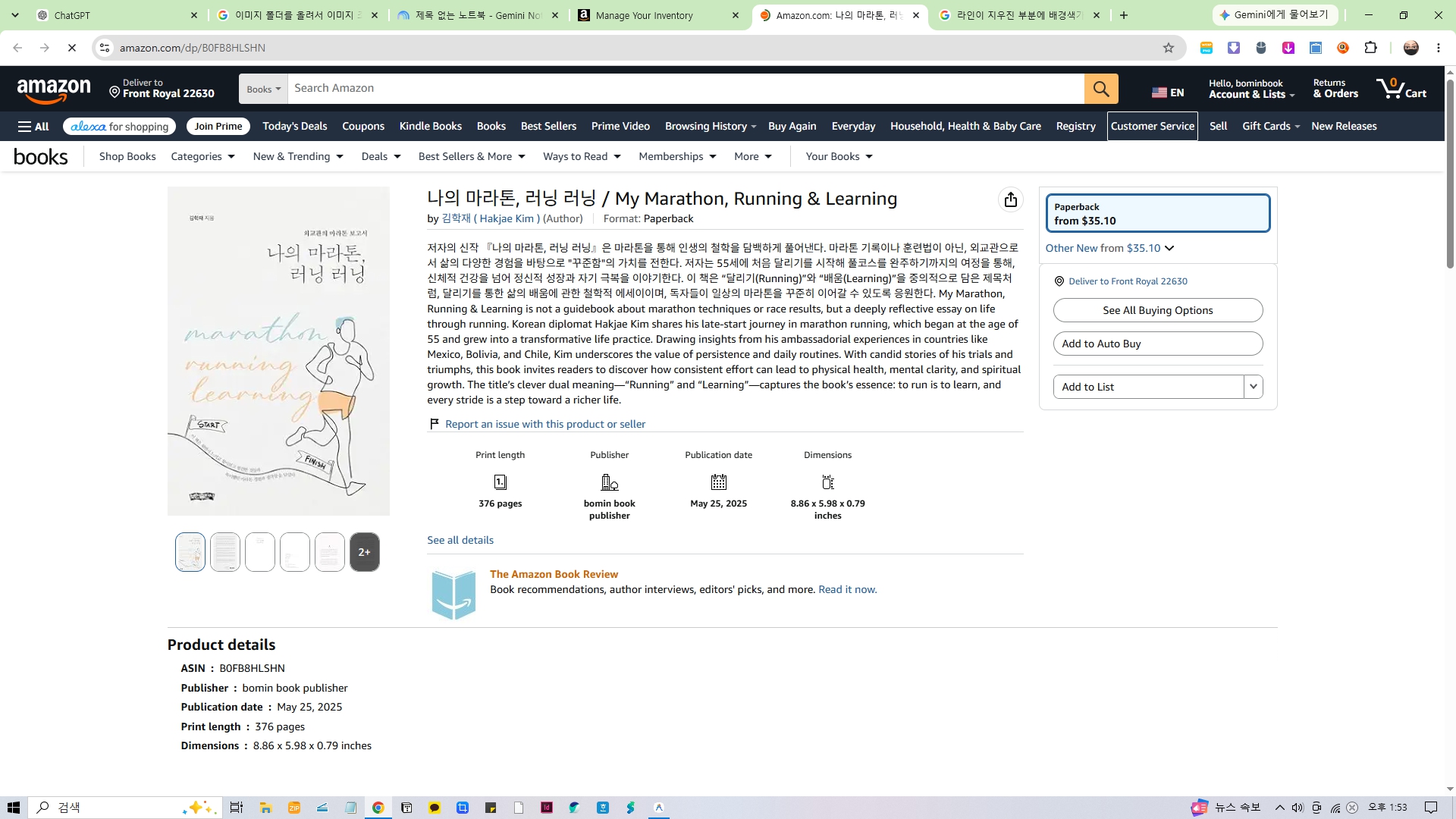The image size is (1456, 819).
Task: Click the browser reload/stop button
Action: click(72, 48)
